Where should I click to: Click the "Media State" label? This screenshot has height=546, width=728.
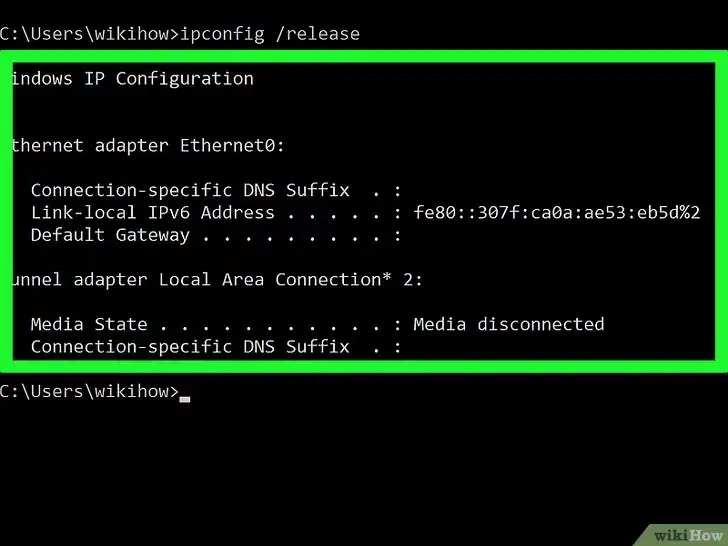[x=88, y=324]
